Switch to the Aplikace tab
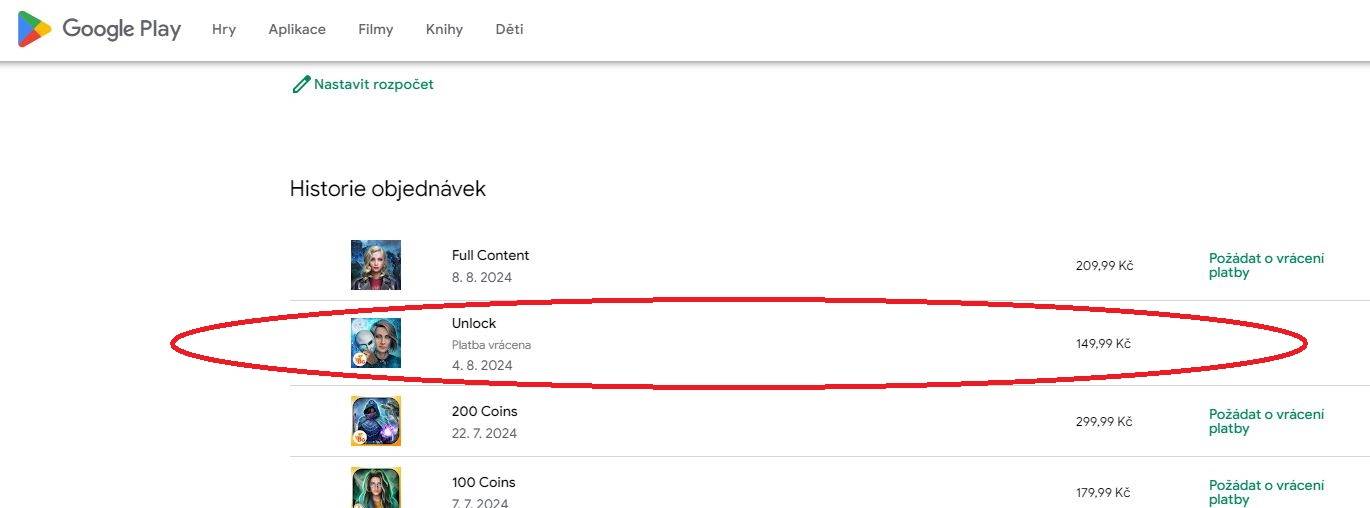The height and width of the screenshot is (508, 1370). click(297, 29)
